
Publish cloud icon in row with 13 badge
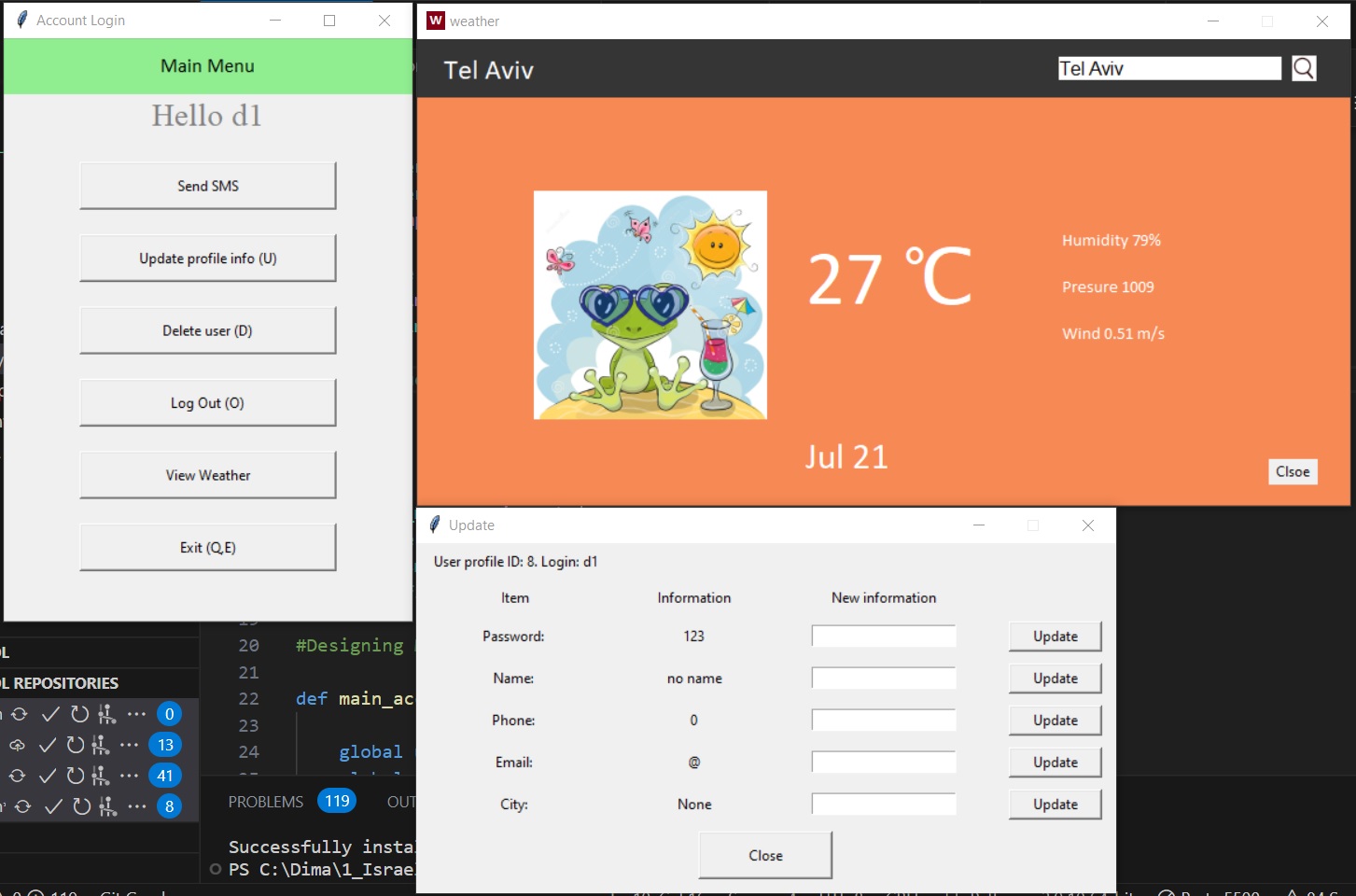pos(18,745)
